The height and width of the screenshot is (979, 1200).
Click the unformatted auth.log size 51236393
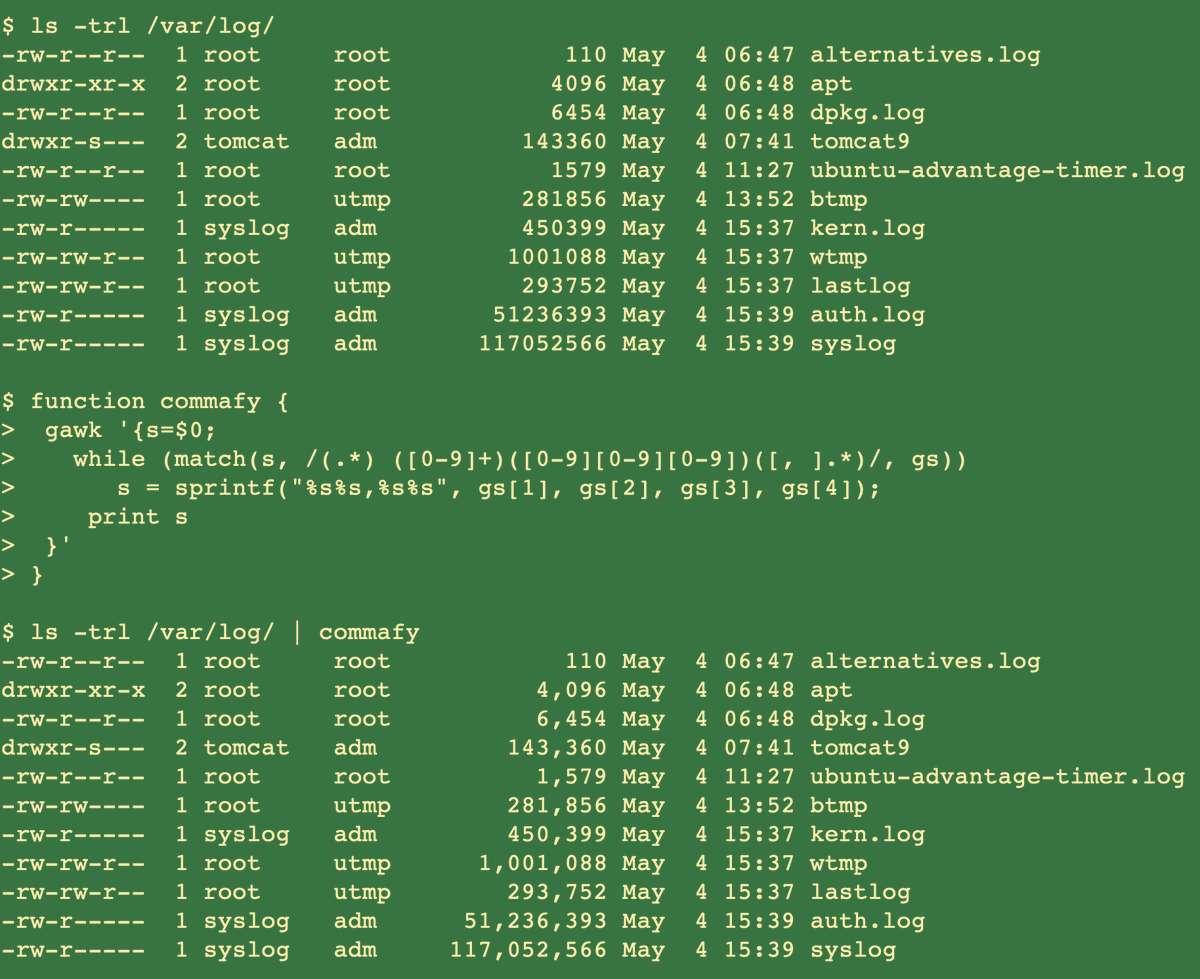pyautogui.click(x=550, y=314)
